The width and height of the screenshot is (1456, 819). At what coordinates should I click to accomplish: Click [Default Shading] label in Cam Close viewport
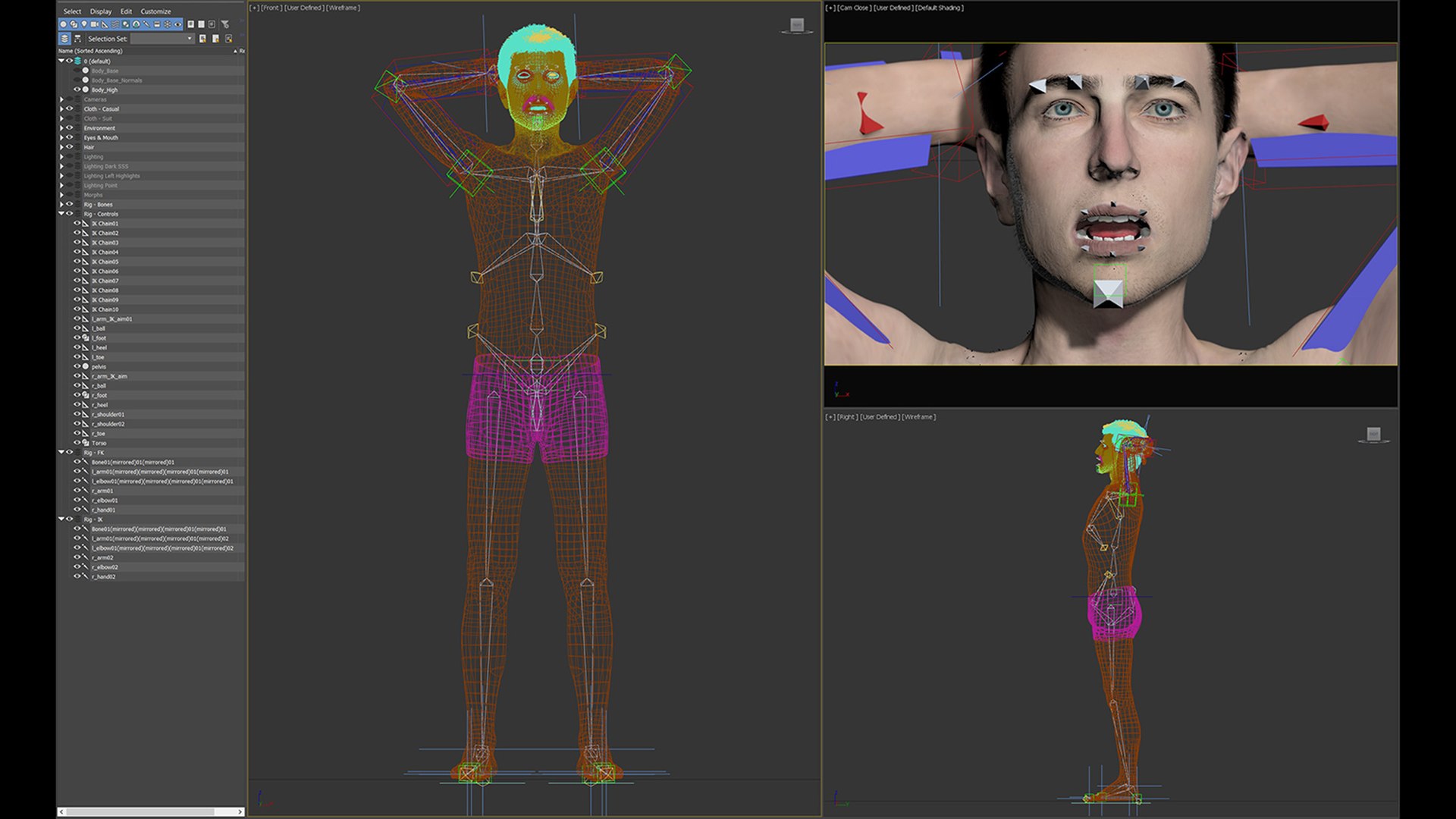point(940,8)
